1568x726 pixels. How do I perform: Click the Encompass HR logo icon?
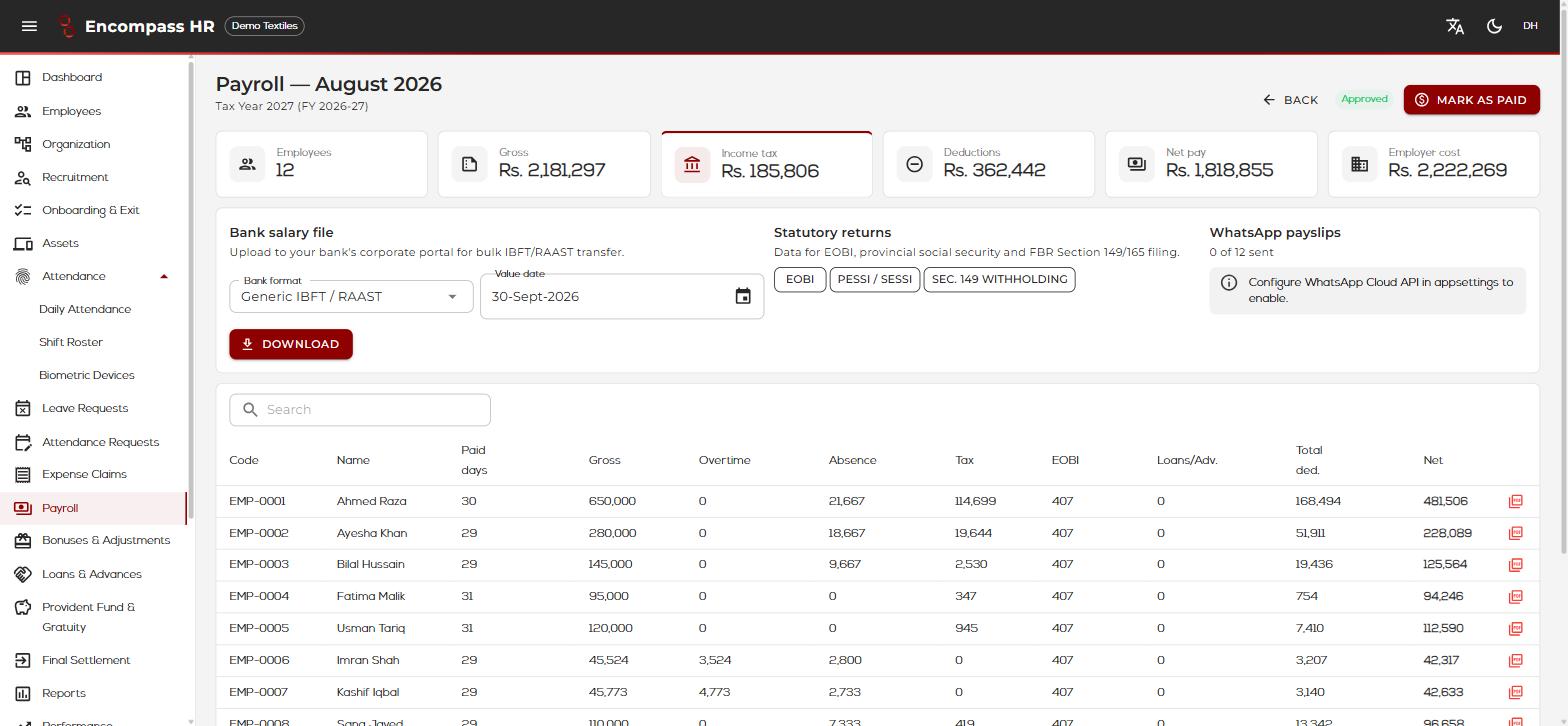click(66, 26)
